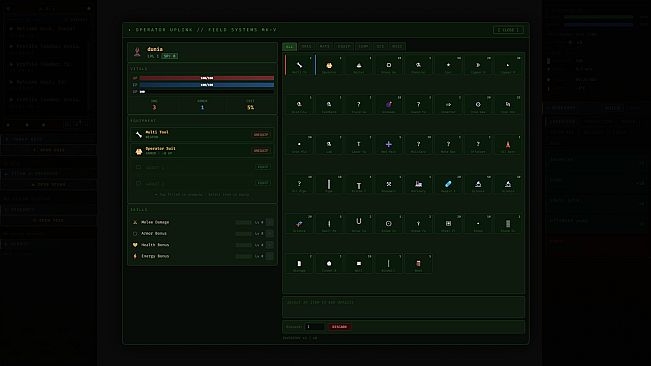Close the Operator Uplink window
Screen dimensions: 651x366
508,30
